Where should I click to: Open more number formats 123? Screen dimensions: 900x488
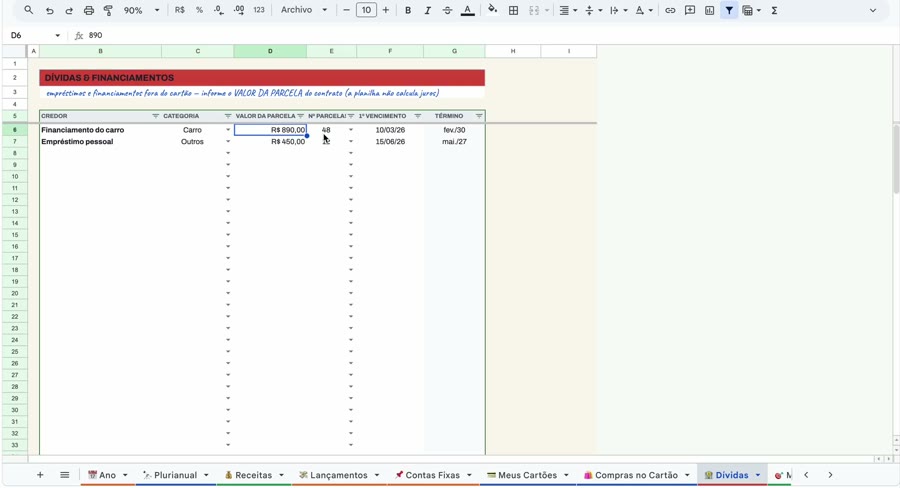click(259, 10)
